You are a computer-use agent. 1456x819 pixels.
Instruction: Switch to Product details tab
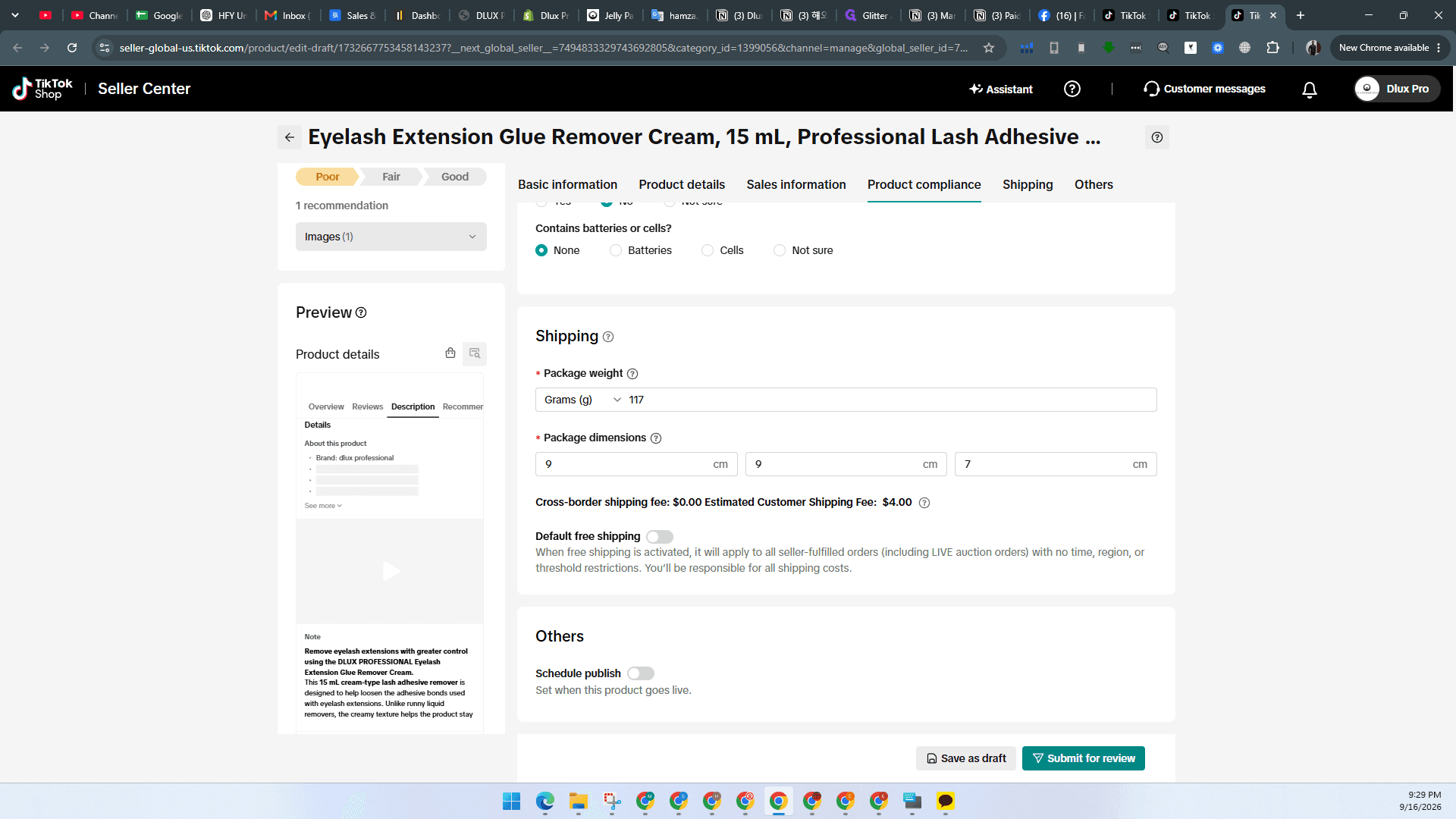(682, 184)
